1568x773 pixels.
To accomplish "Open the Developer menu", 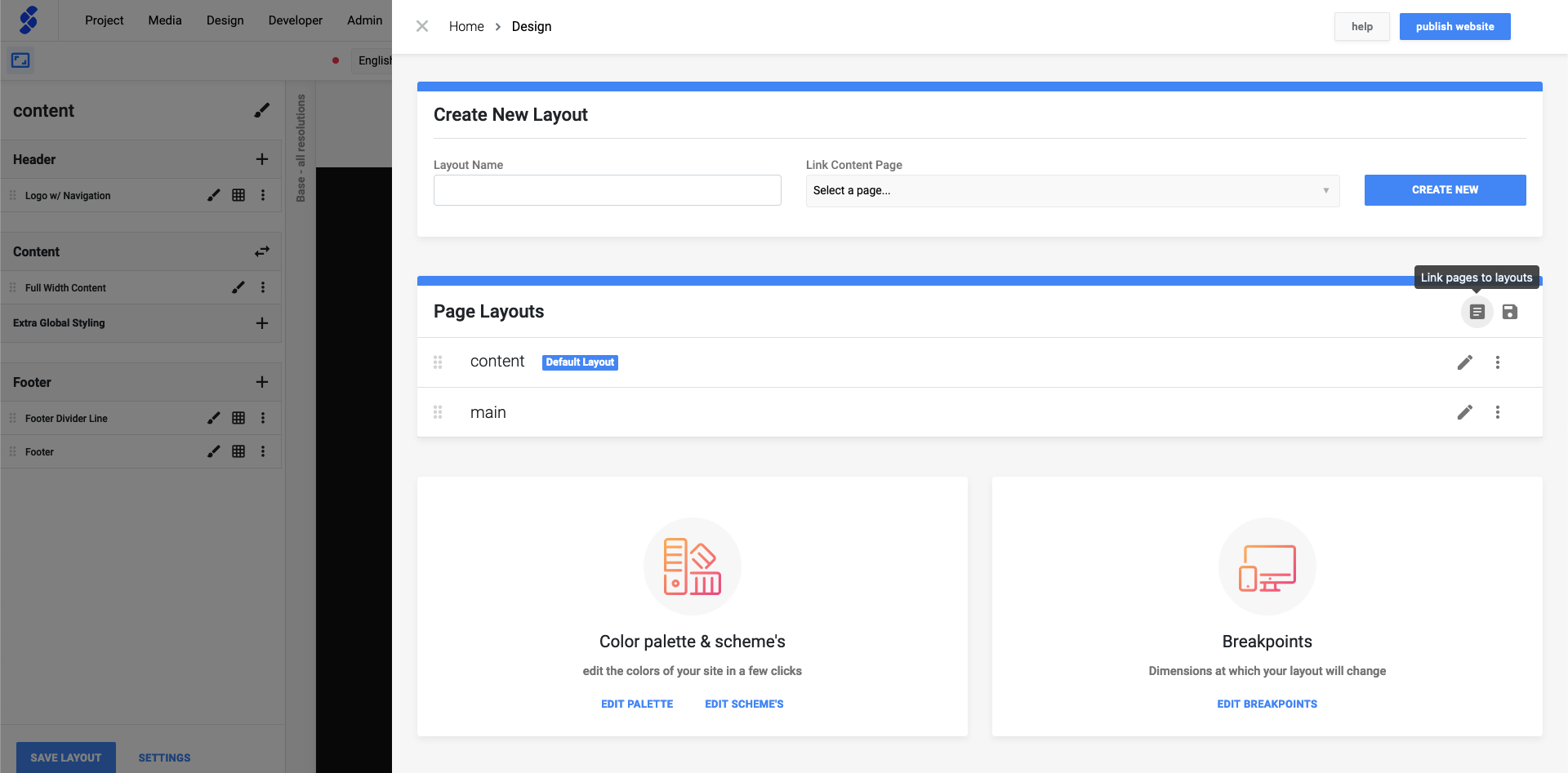I will point(296,20).
